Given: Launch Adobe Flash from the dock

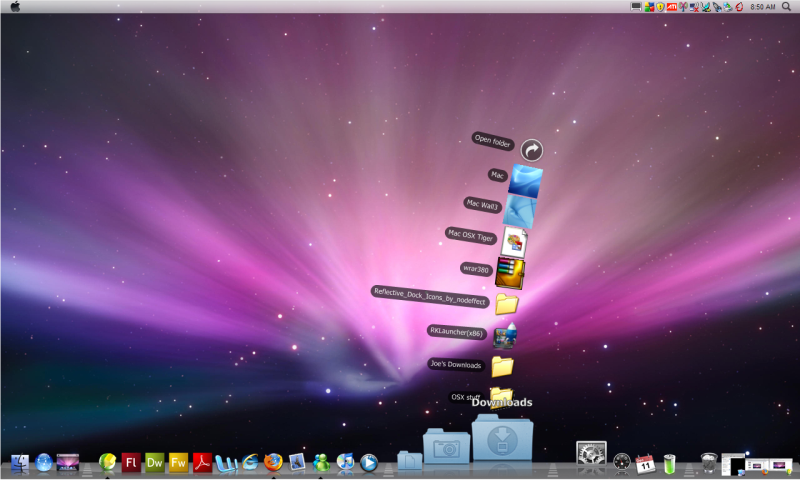Looking at the screenshot, I should point(131,463).
